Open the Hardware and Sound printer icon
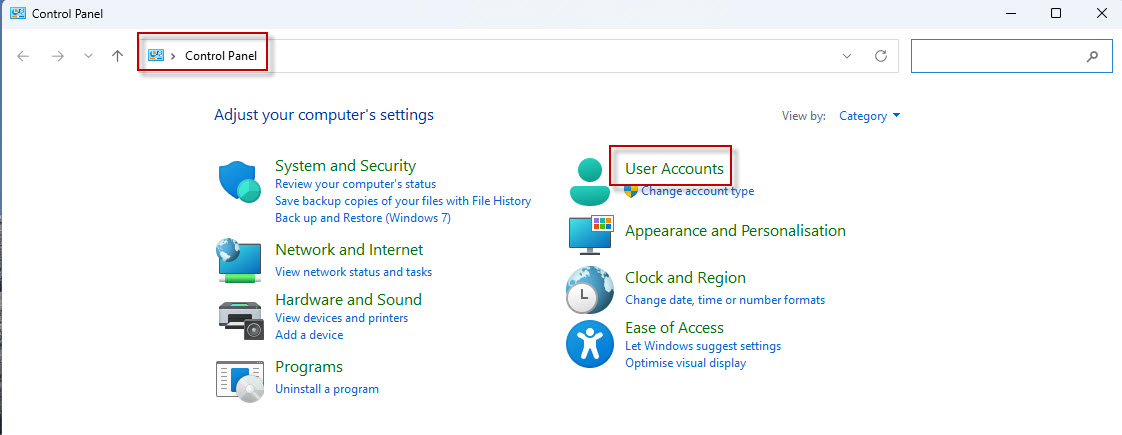The height and width of the screenshot is (435, 1122). tap(240, 320)
